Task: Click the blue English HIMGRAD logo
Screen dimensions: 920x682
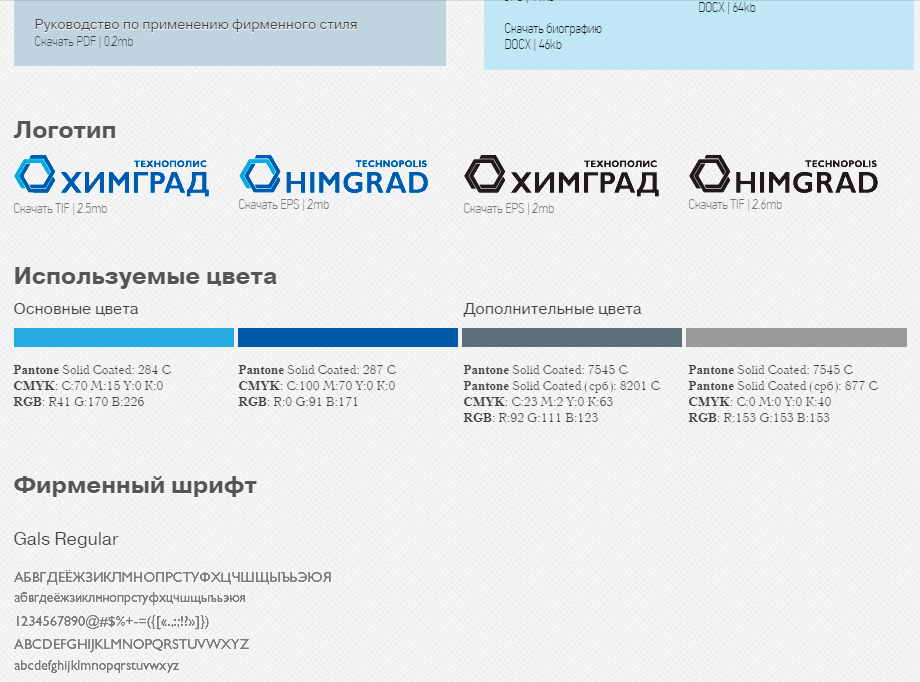Action: 334,174
